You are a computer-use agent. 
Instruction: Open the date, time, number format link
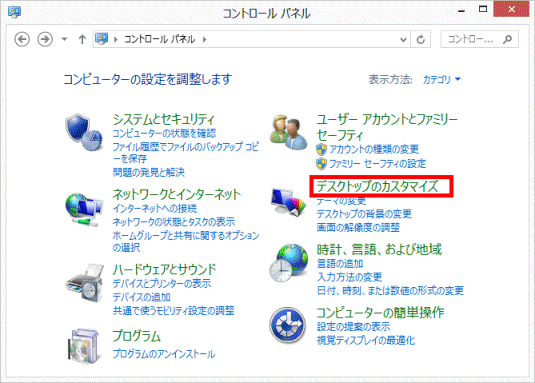(x=390, y=291)
